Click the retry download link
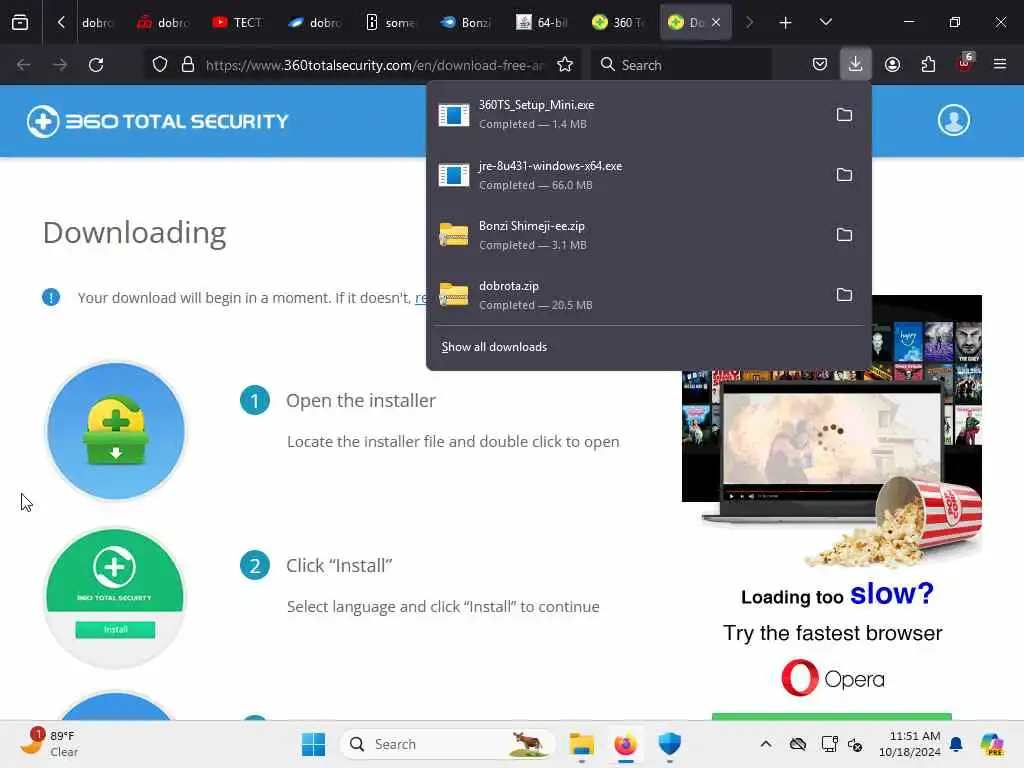Viewport: 1024px width, 768px height. [x=421, y=298]
